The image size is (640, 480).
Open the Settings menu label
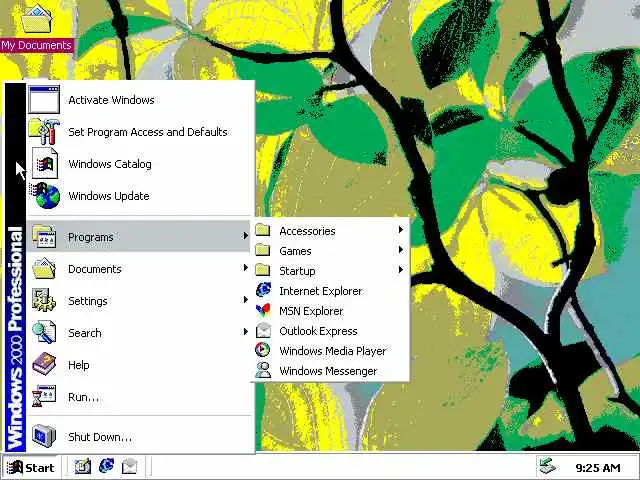(x=88, y=301)
